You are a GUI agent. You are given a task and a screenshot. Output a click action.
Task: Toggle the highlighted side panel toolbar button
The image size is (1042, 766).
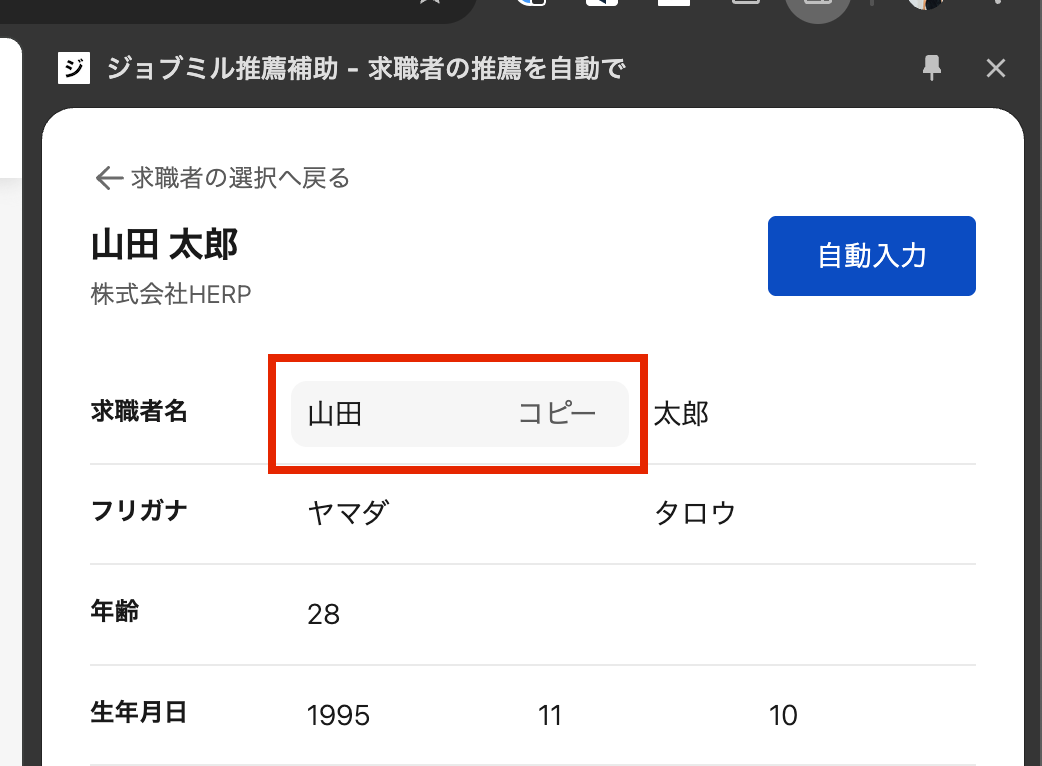(817, 5)
